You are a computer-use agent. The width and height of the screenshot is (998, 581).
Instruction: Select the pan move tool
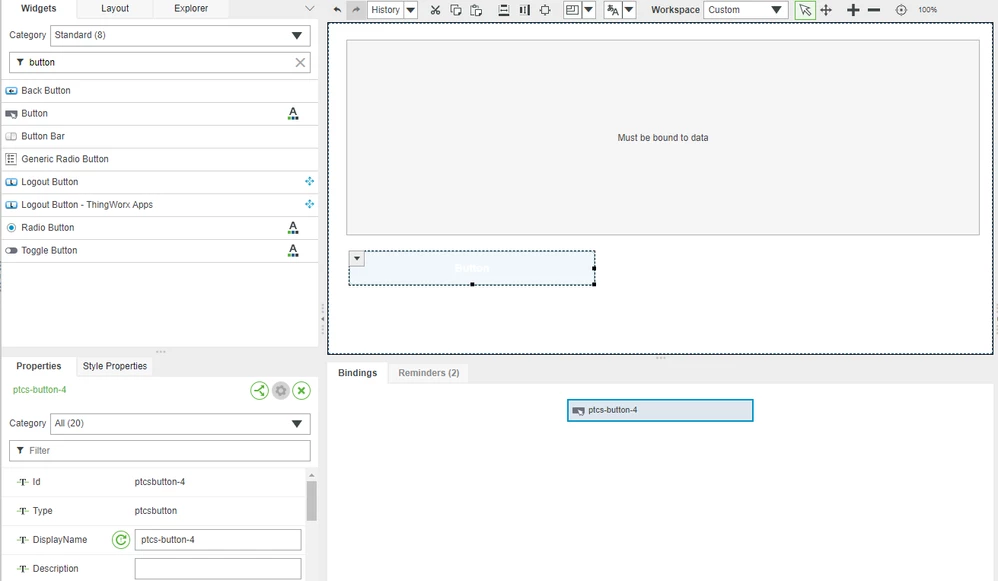click(x=826, y=10)
